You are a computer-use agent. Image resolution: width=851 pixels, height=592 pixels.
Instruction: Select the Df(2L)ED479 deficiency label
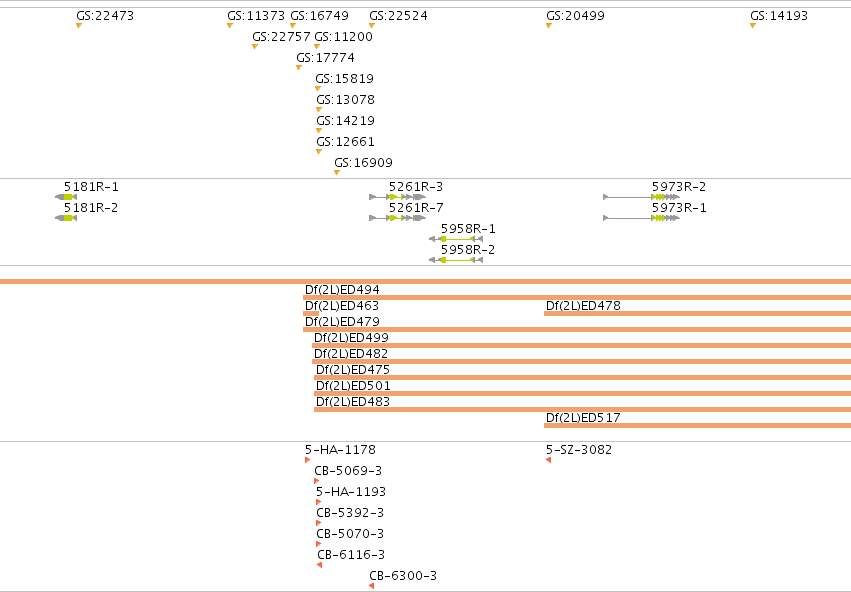tap(342, 322)
